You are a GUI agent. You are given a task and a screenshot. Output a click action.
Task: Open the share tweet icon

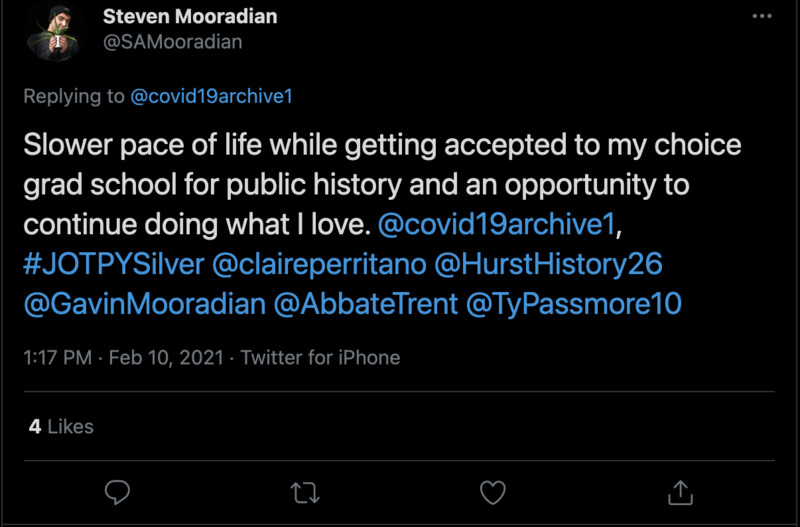(680, 492)
